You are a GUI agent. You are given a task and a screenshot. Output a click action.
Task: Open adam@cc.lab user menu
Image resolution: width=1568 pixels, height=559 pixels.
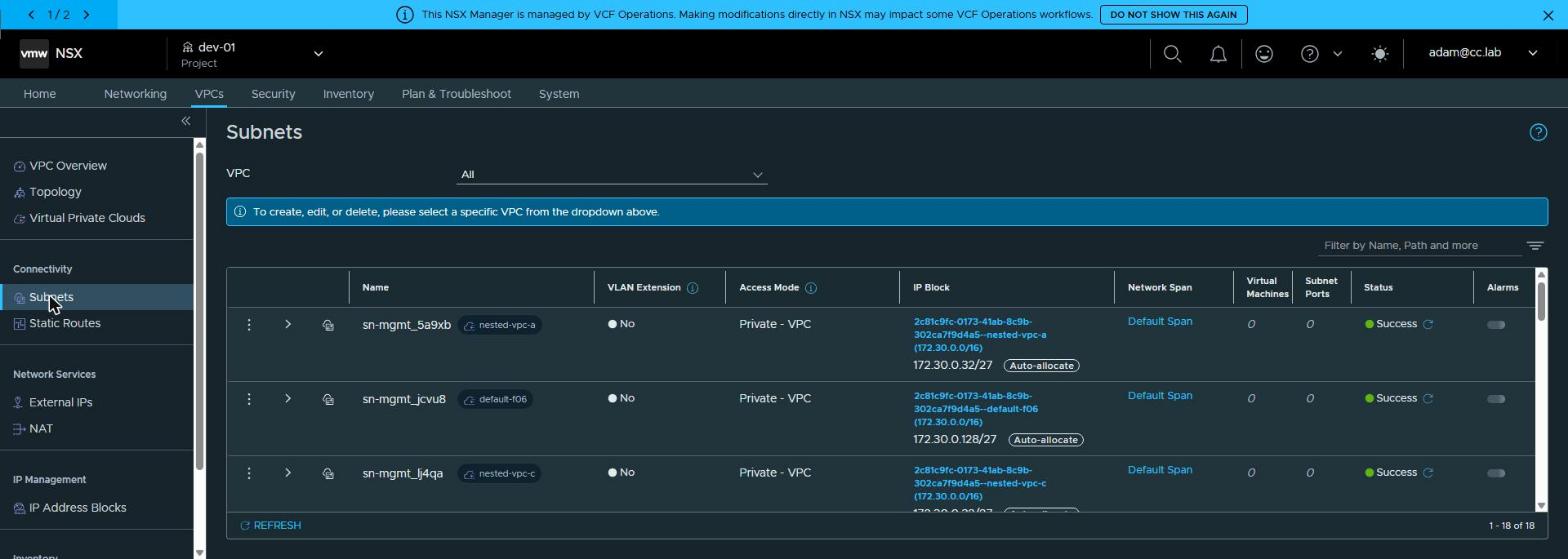tap(1483, 53)
